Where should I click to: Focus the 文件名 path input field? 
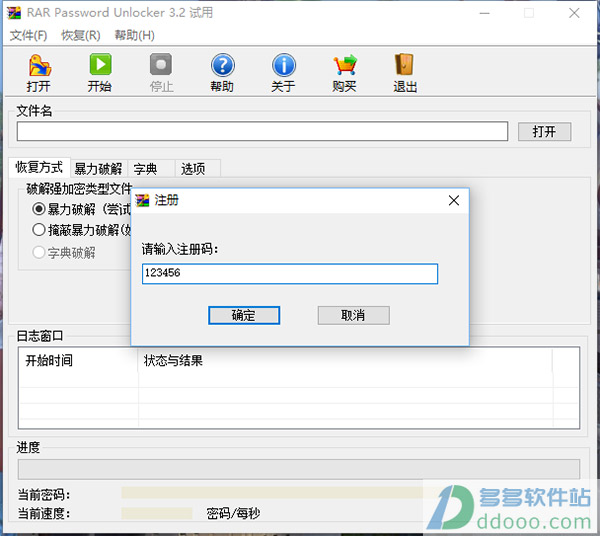262,131
